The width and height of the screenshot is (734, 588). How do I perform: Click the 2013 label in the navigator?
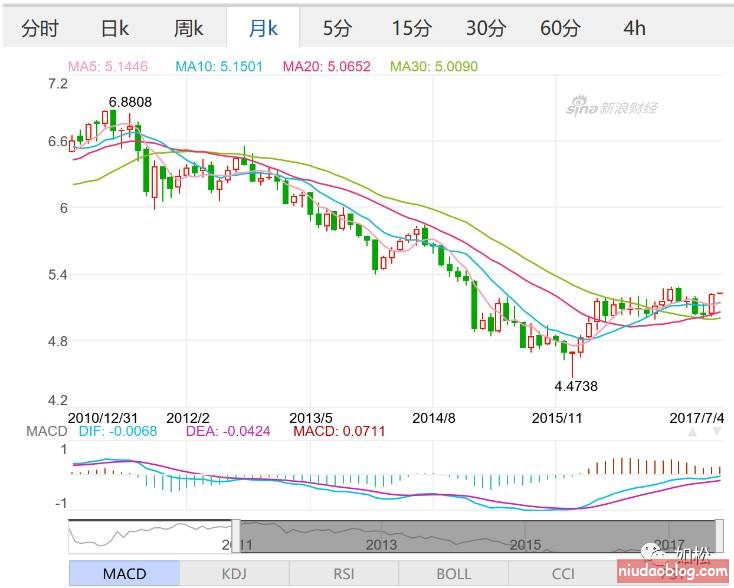pyautogui.click(x=382, y=544)
